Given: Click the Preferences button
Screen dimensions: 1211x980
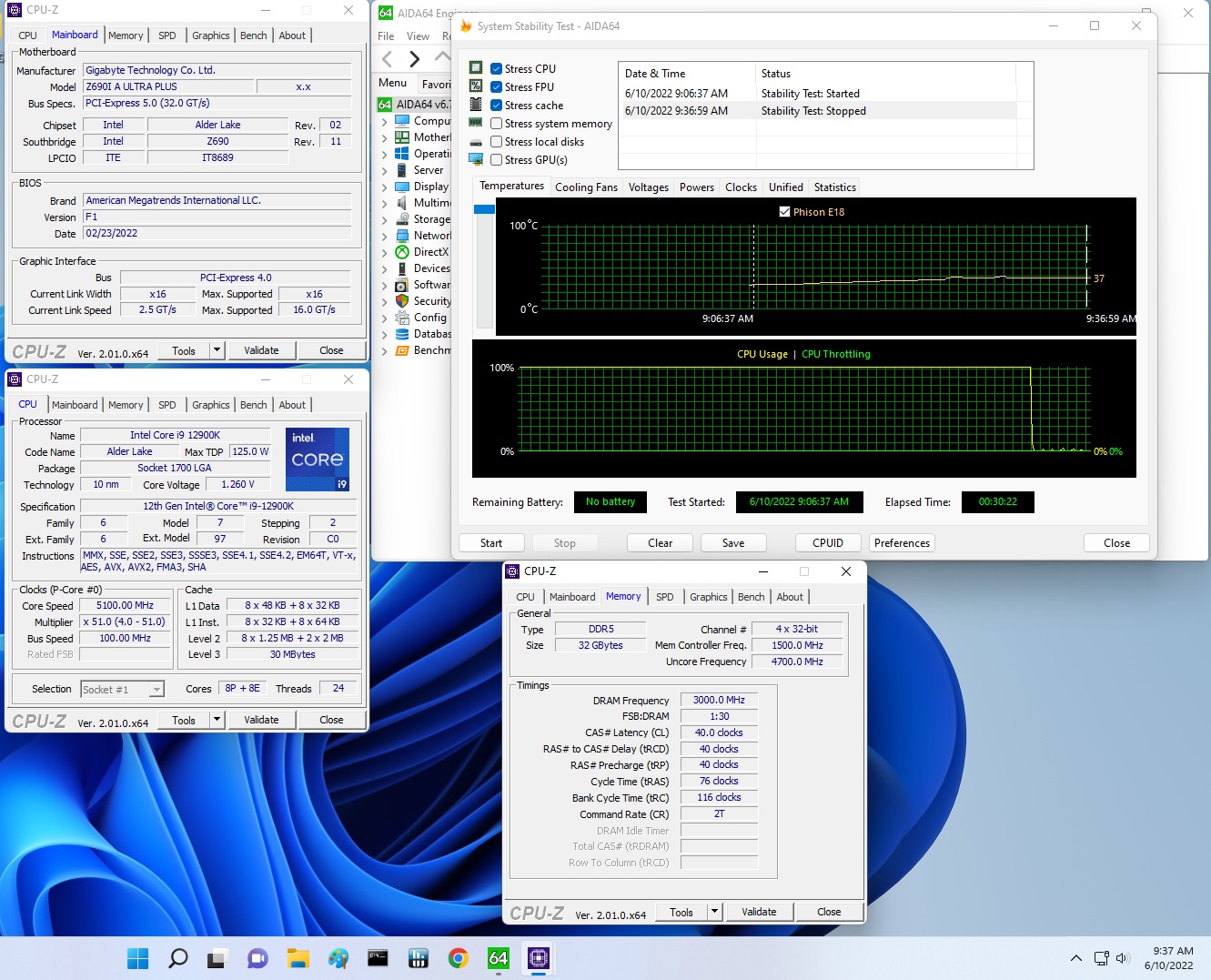Looking at the screenshot, I should point(902,543).
